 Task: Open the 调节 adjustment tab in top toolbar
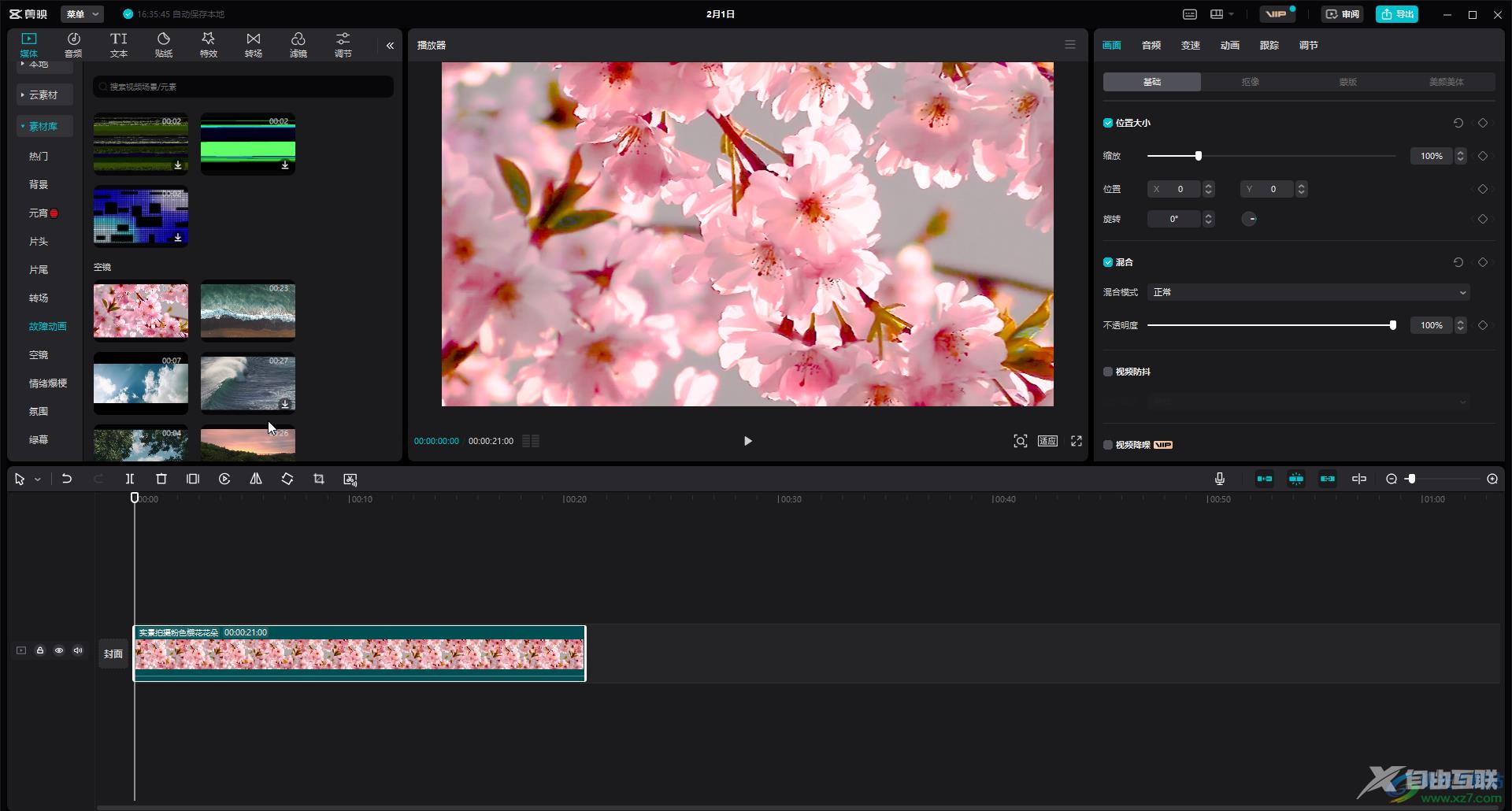point(343,45)
